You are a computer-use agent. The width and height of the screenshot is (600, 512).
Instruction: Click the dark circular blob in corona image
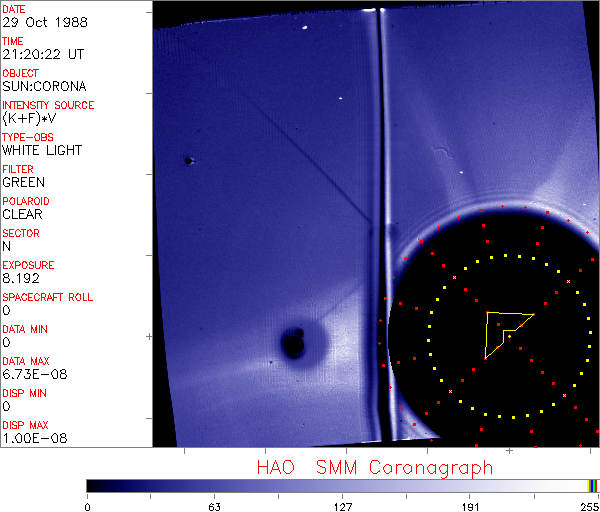click(293, 343)
